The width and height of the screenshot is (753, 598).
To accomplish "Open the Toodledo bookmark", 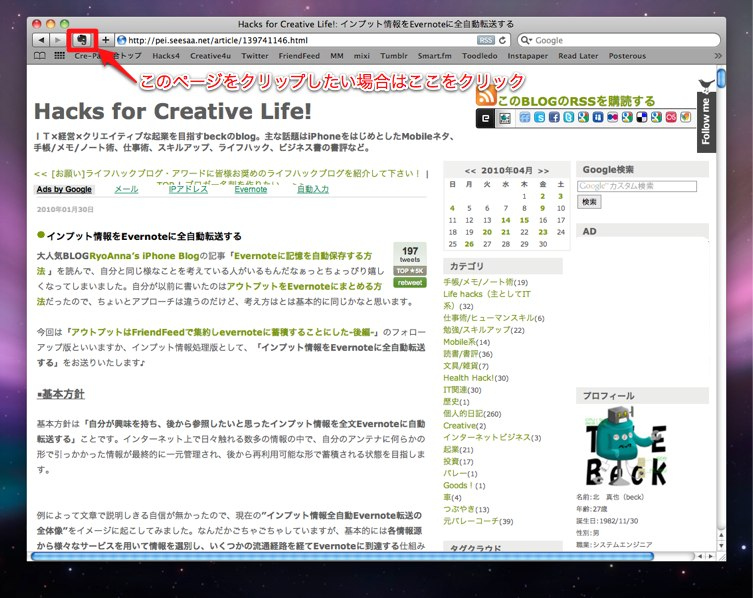I will tap(480, 56).
